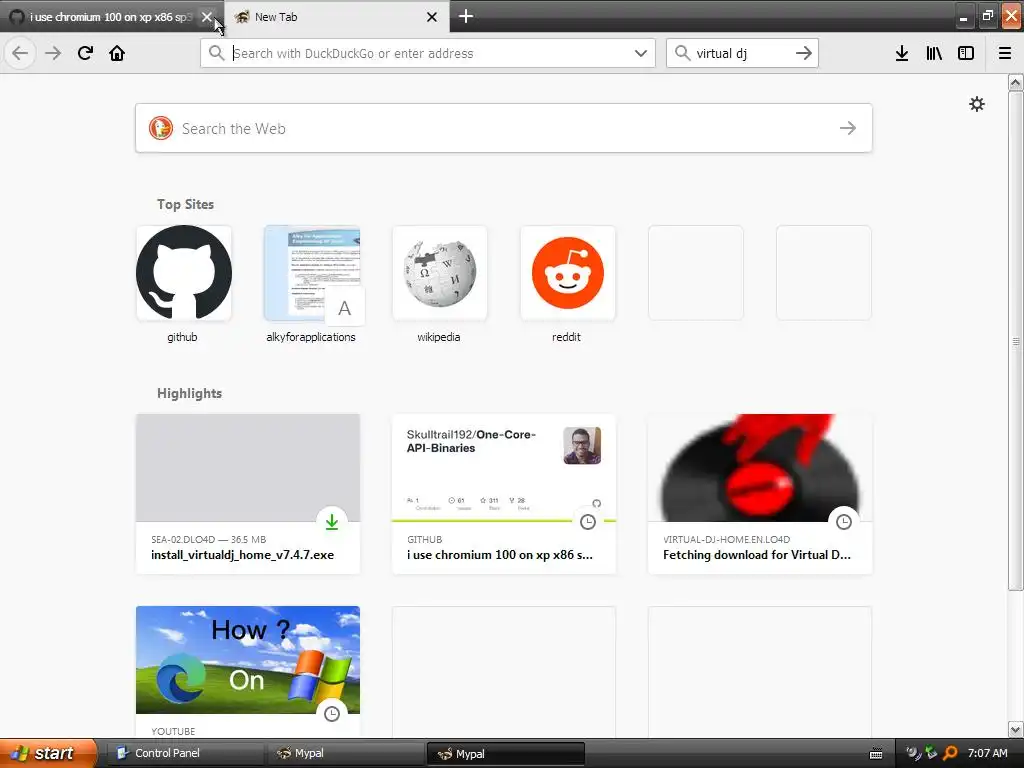
Task: Click the 'virtual dj' search go arrow
Action: (x=804, y=53)
